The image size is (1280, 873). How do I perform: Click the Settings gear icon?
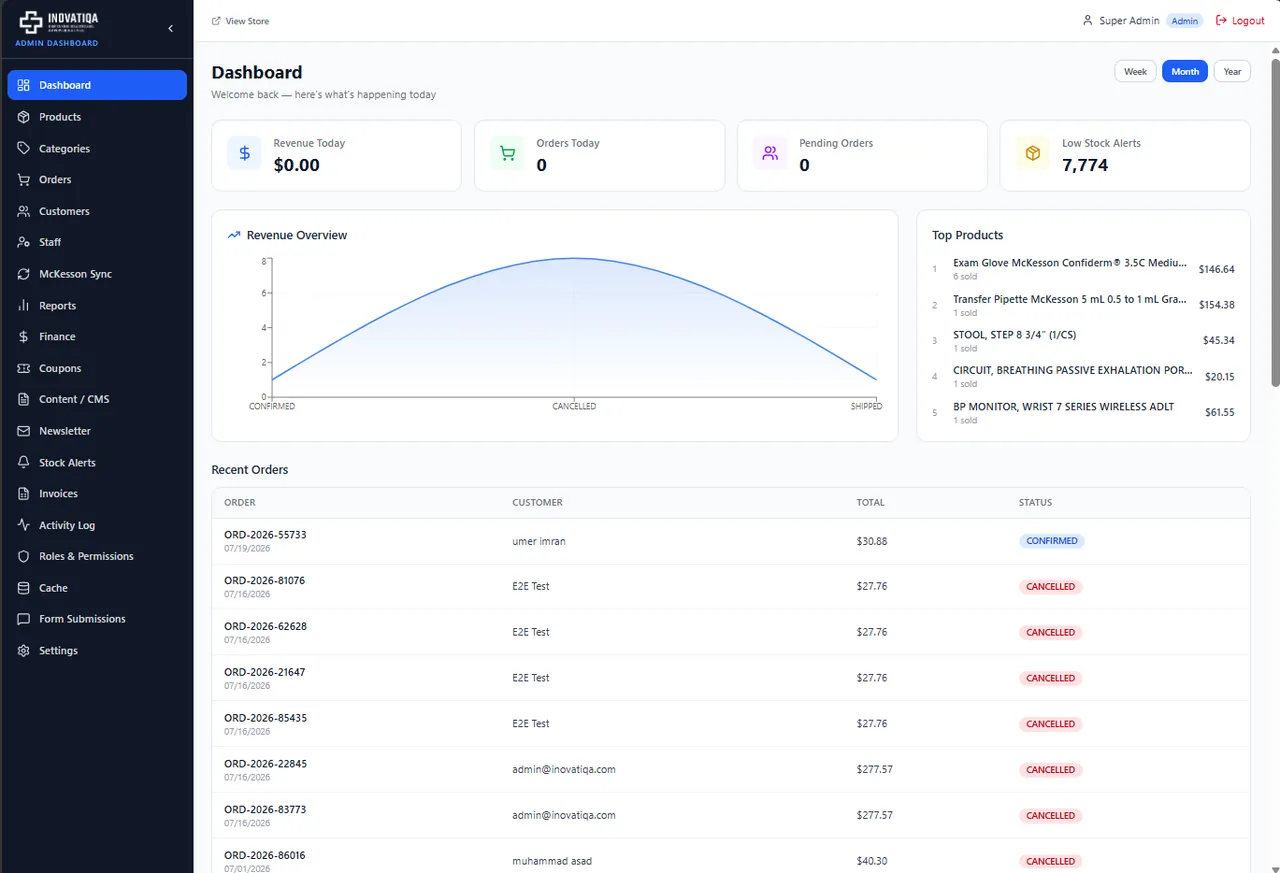click(24, 651)
